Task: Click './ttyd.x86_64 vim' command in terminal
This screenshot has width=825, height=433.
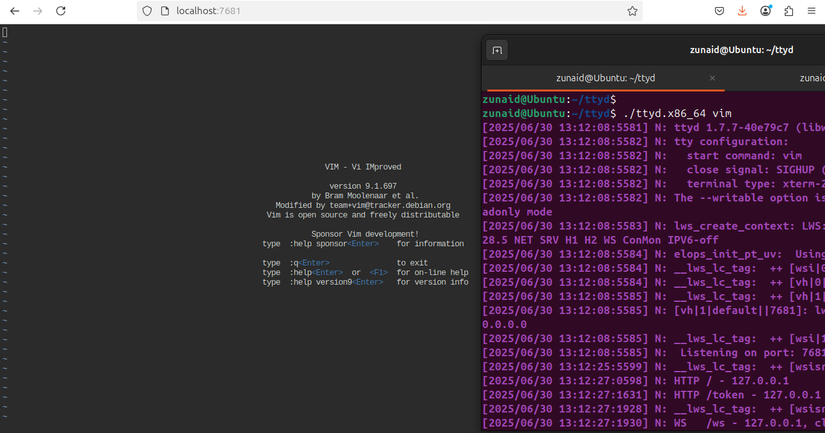Action: pyautogui.click(x=677, y=113)
